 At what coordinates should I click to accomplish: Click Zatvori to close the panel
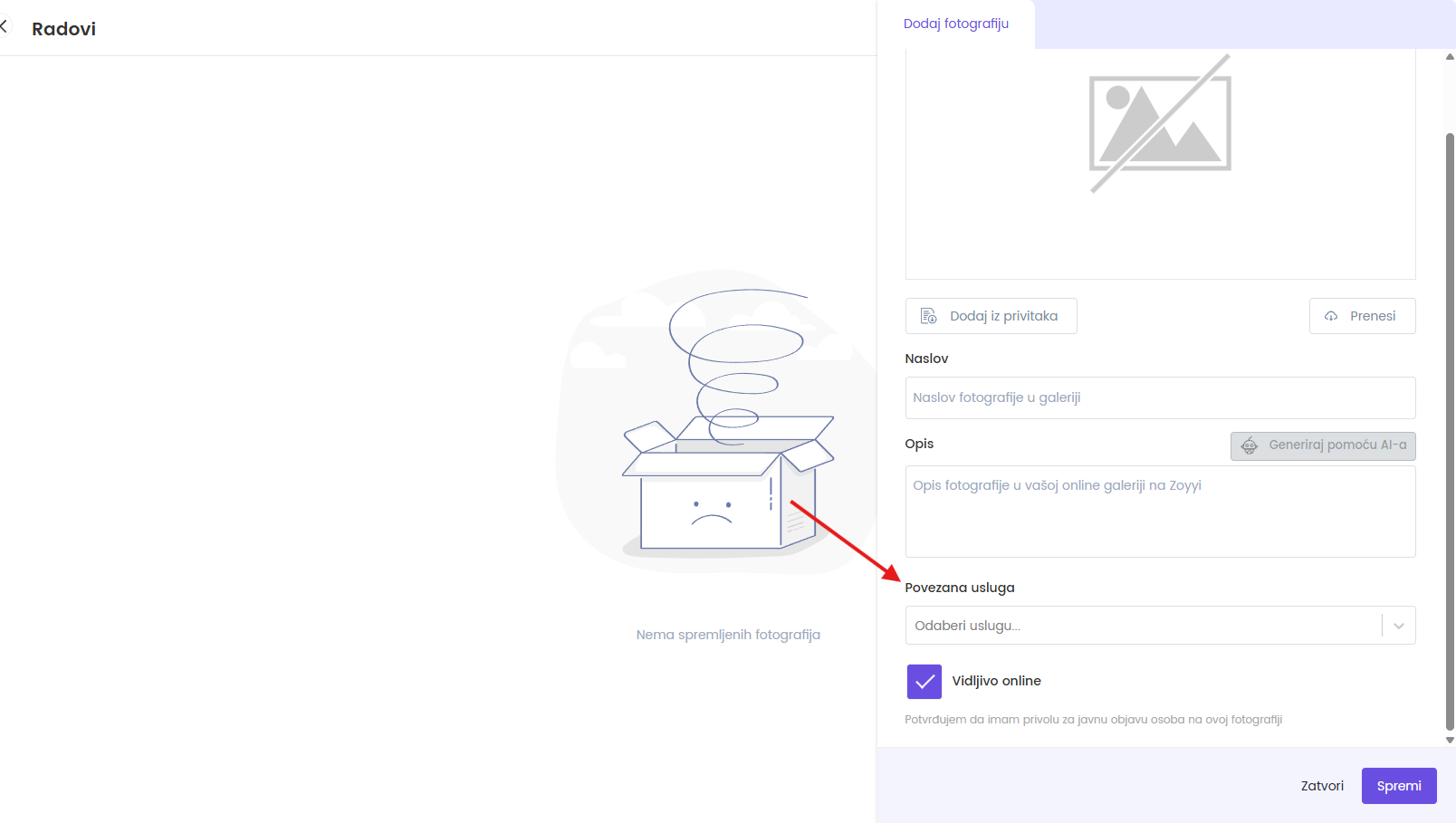coord(1321,786)
